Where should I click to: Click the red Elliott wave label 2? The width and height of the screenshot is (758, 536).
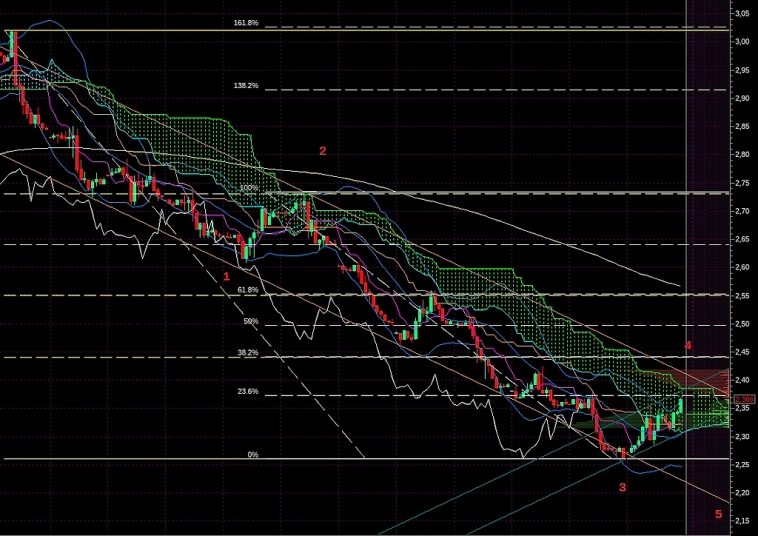pos(322,151)
